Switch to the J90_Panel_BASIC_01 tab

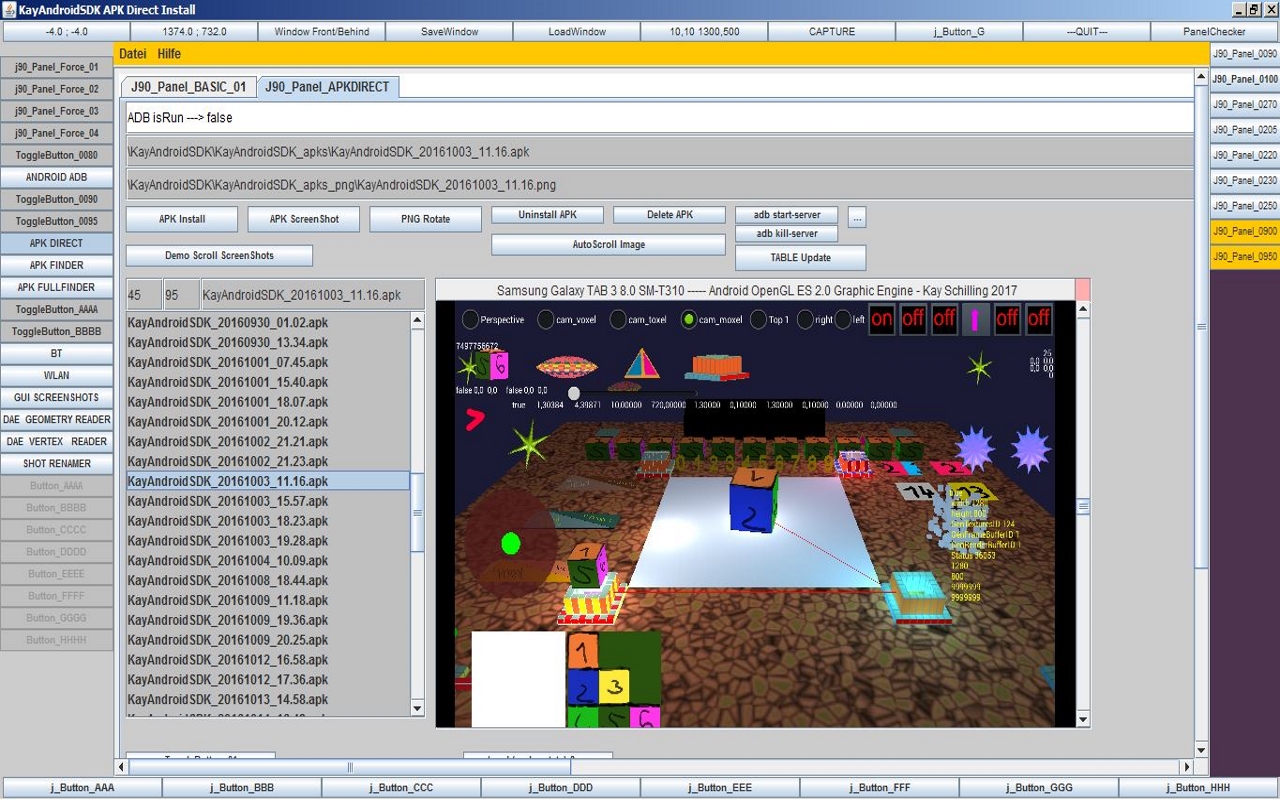(188, 87)
